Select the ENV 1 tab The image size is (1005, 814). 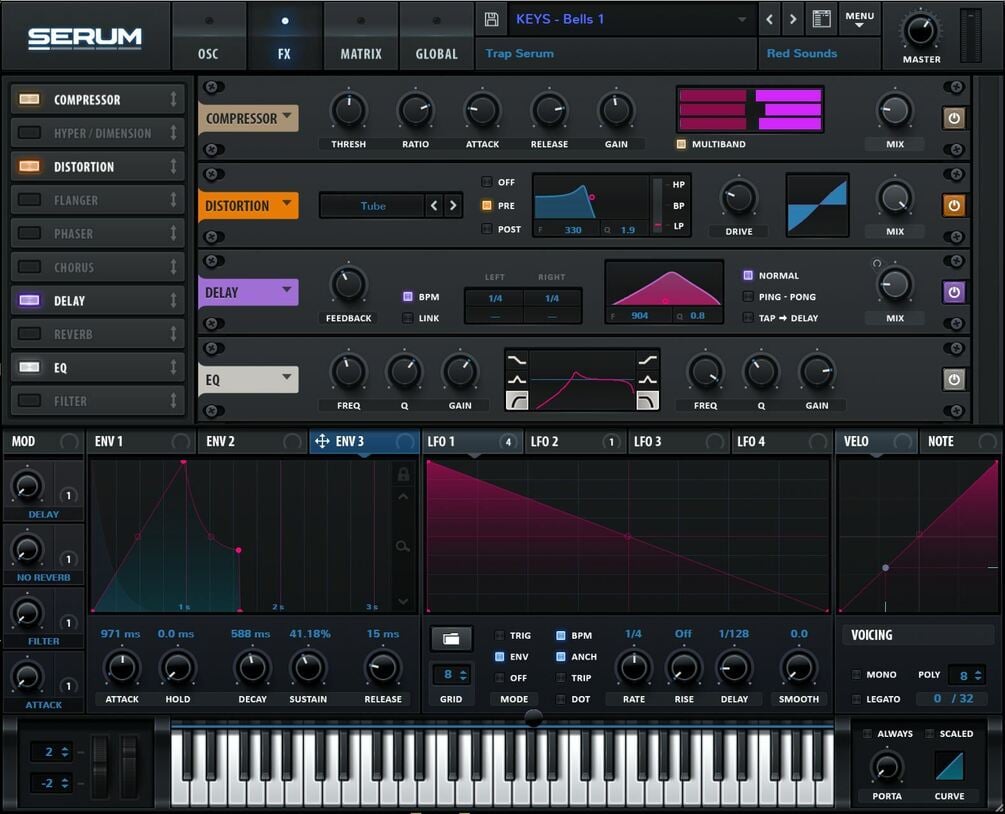pos(141,441)
